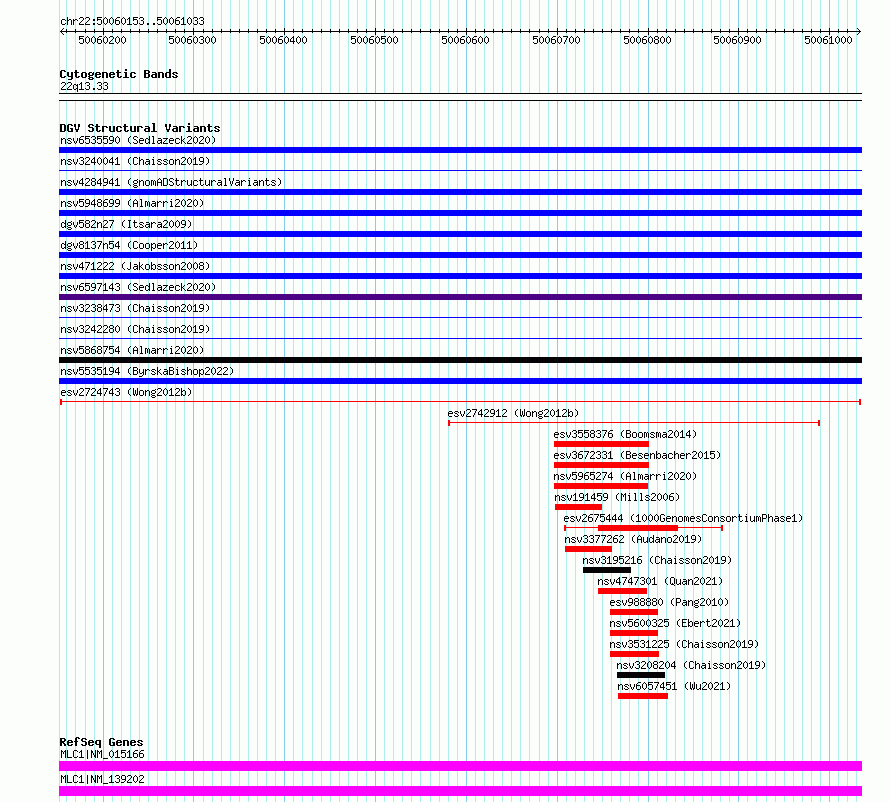
Task: Click the left arrow of the ruler
Action: [62, 32]
